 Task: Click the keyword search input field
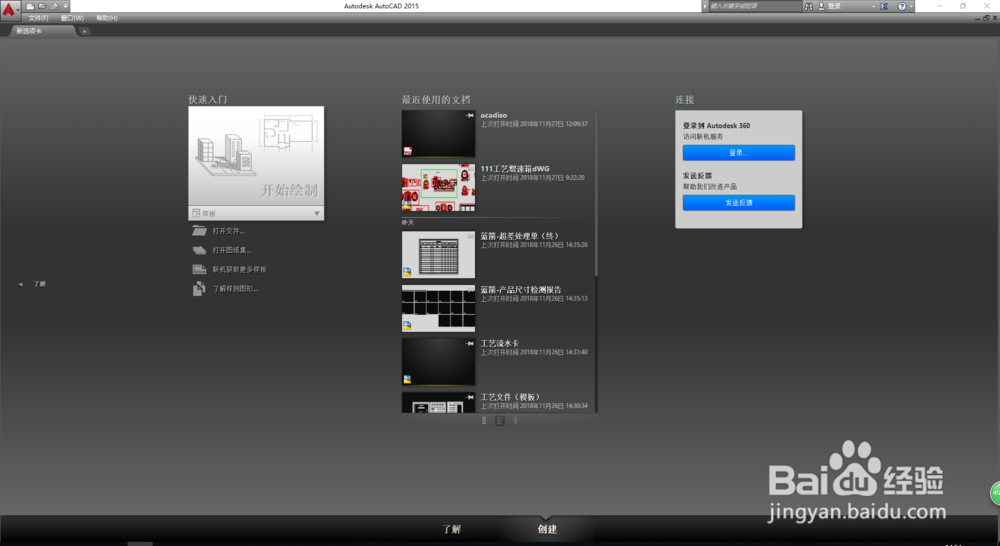pyautogui.click(x=755, y=6)
